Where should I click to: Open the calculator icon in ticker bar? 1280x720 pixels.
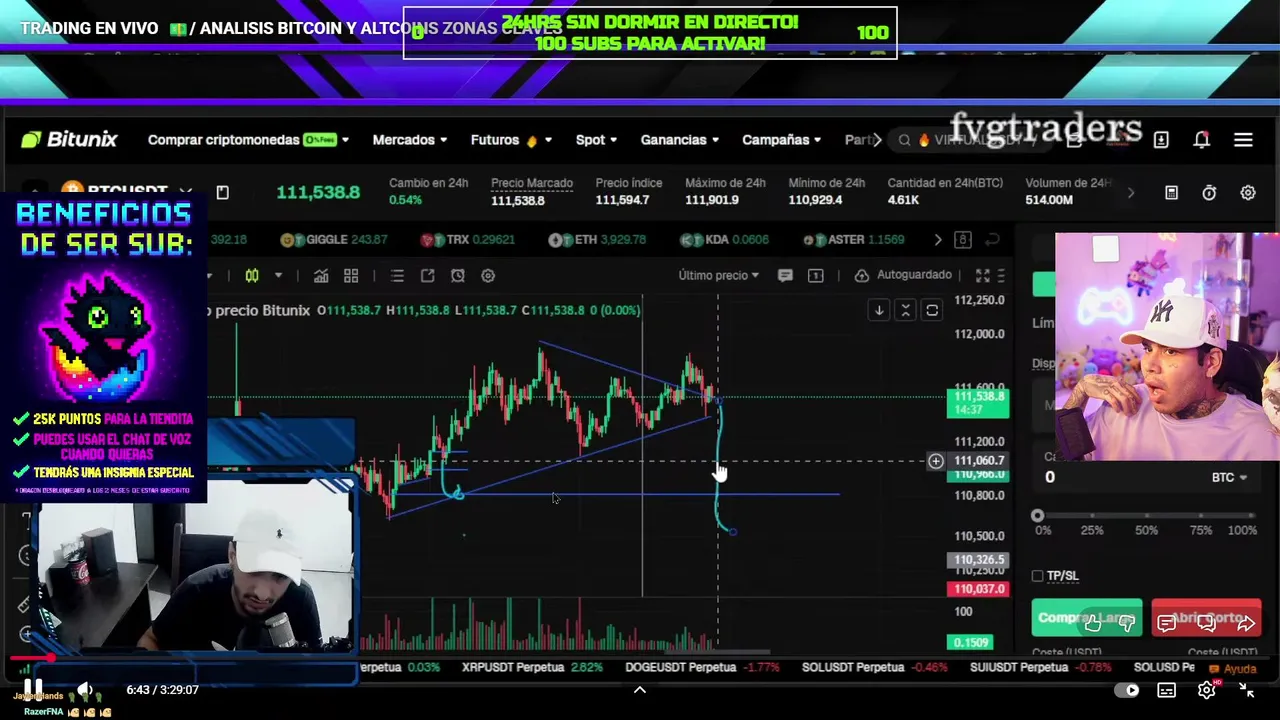(x=1171, y=192)
